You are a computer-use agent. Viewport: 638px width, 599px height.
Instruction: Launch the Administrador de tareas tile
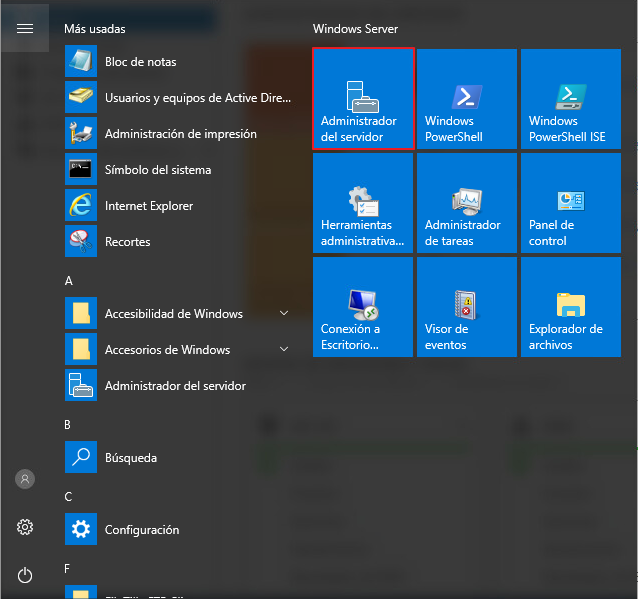coord(467,203)
